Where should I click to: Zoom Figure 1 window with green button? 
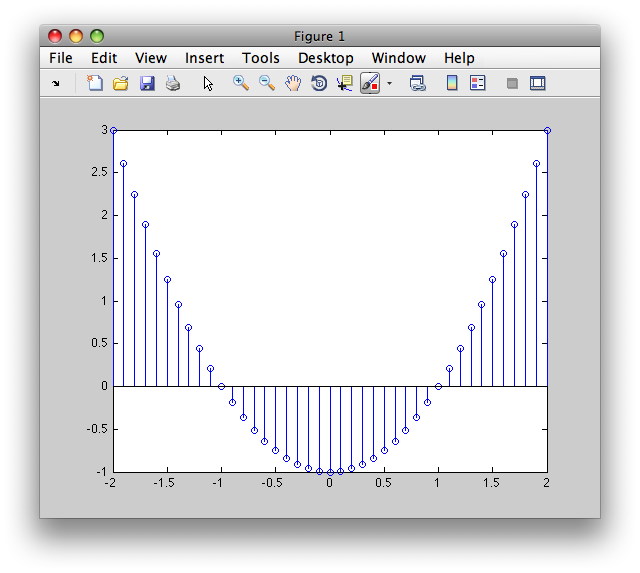coord(97,36)
